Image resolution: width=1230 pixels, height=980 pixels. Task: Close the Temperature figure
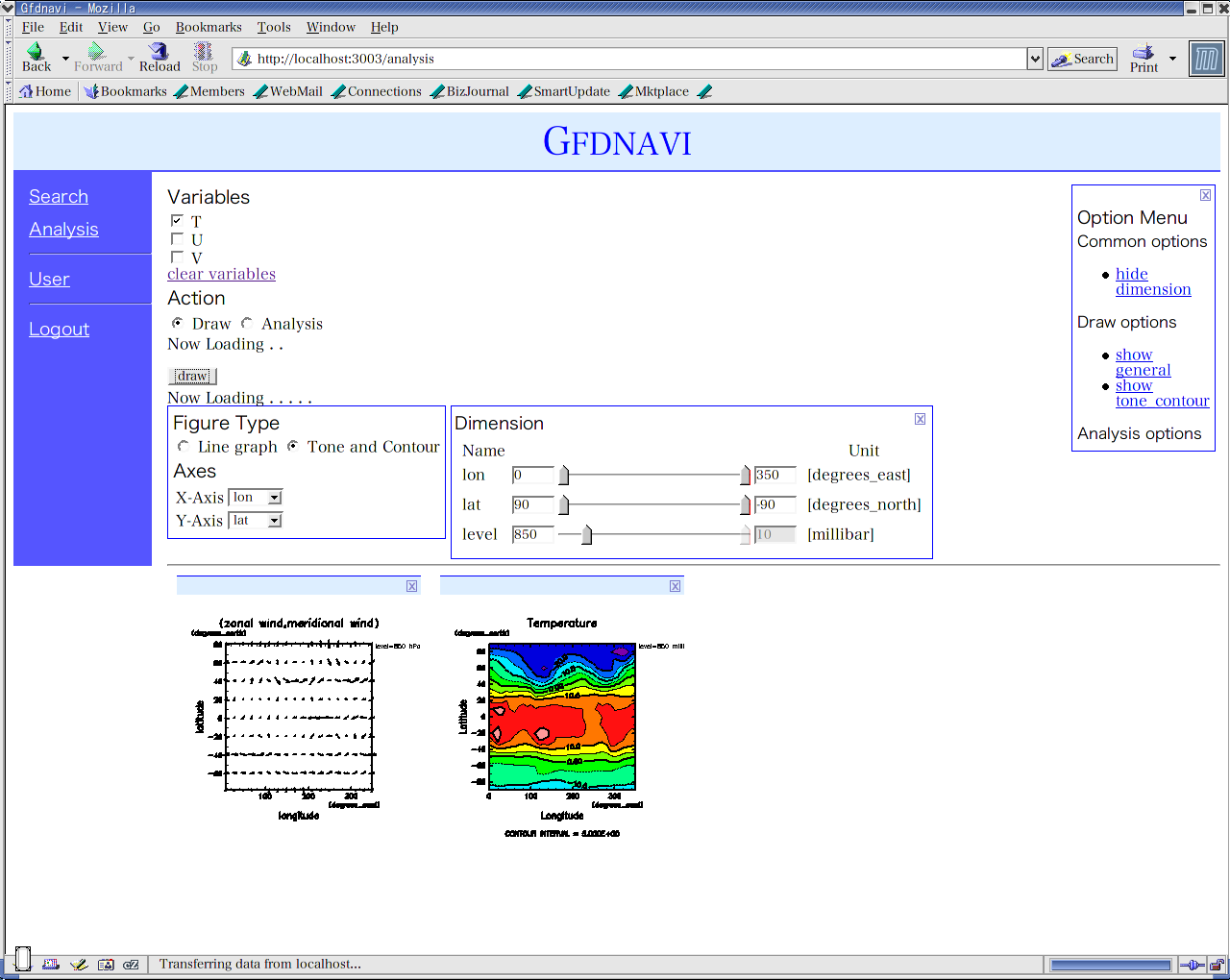pyautogui.click(x=675, y=586)
